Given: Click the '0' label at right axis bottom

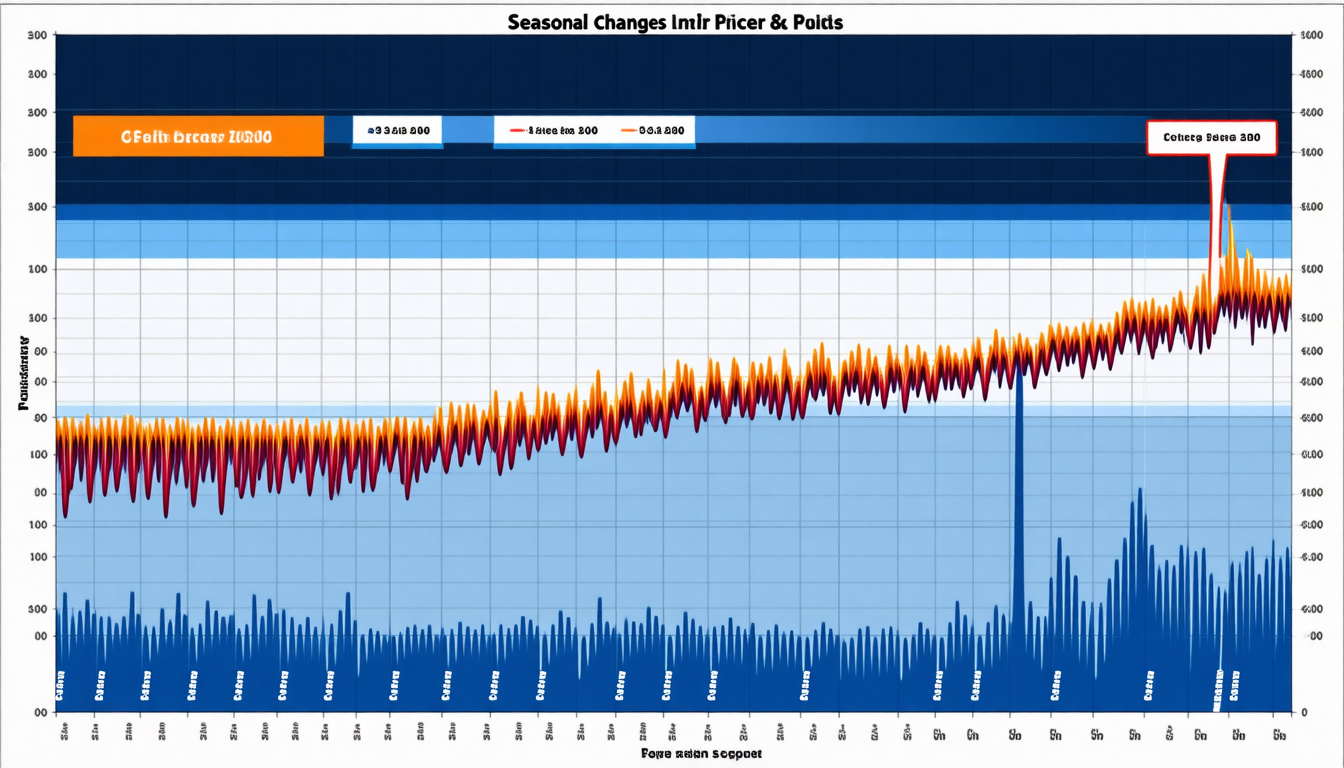Looking at the screenshot, I should (x=1308, y=712).
